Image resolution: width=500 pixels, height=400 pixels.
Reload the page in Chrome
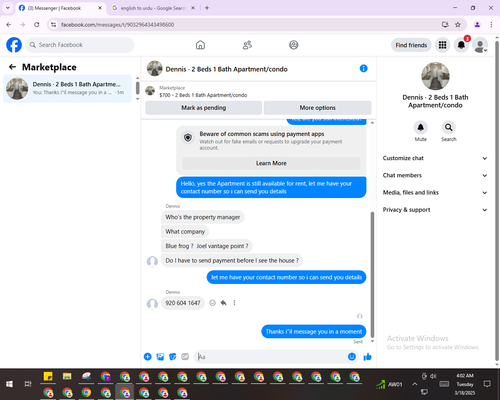click(x=37, y=25)
